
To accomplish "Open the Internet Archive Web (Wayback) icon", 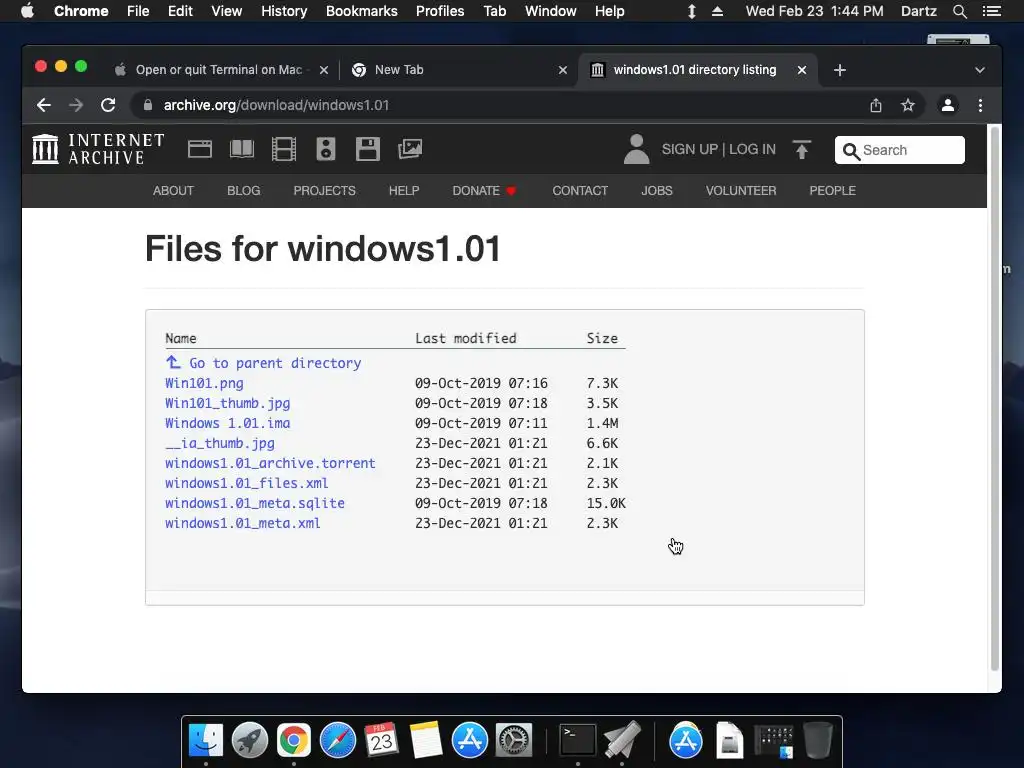I will pos(200,150).
